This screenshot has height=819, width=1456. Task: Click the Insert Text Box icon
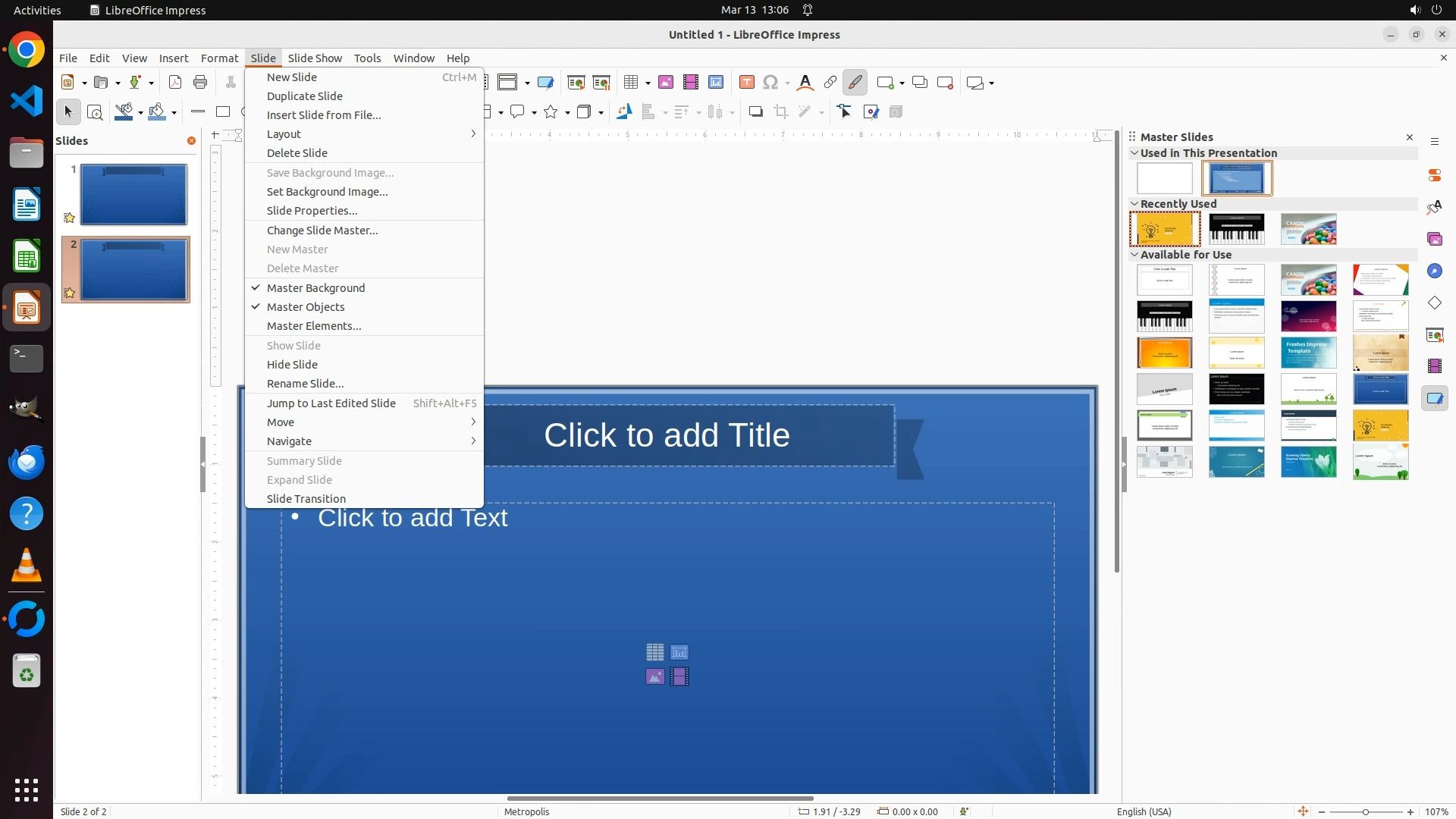(747, 83)
